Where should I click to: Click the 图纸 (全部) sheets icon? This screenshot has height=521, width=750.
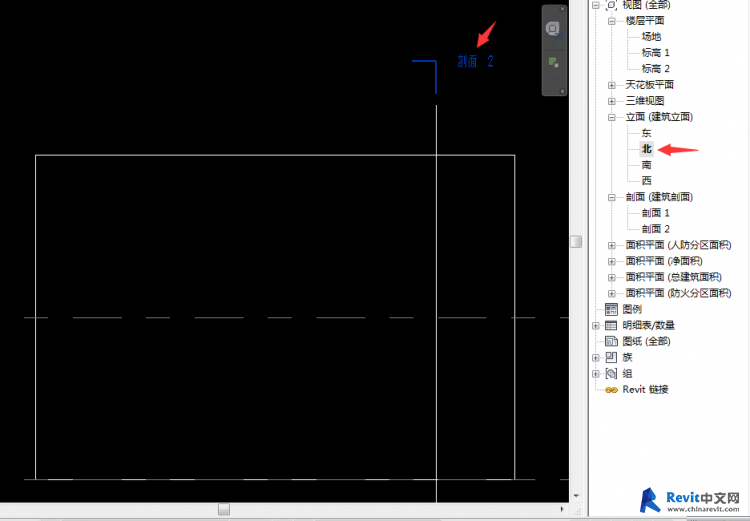tap(611, 341)
